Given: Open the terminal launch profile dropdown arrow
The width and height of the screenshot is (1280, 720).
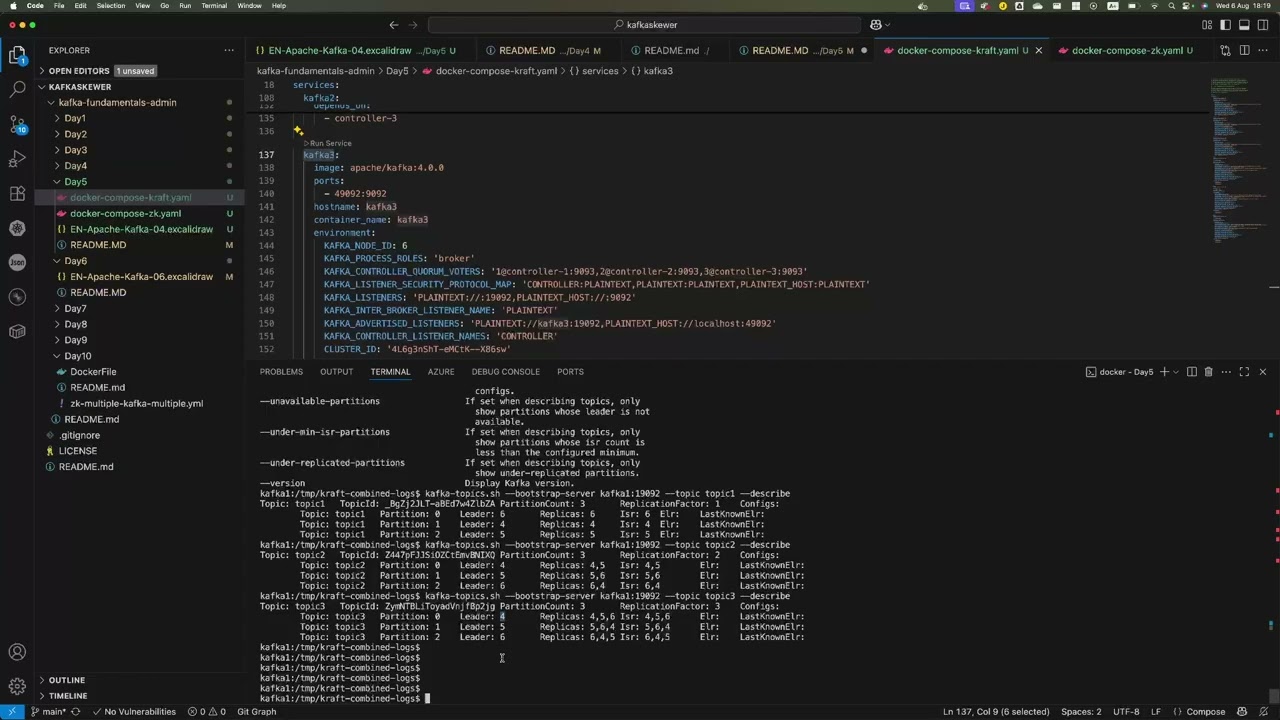Looking at the screenshot, I should (x=1176, y=372).
